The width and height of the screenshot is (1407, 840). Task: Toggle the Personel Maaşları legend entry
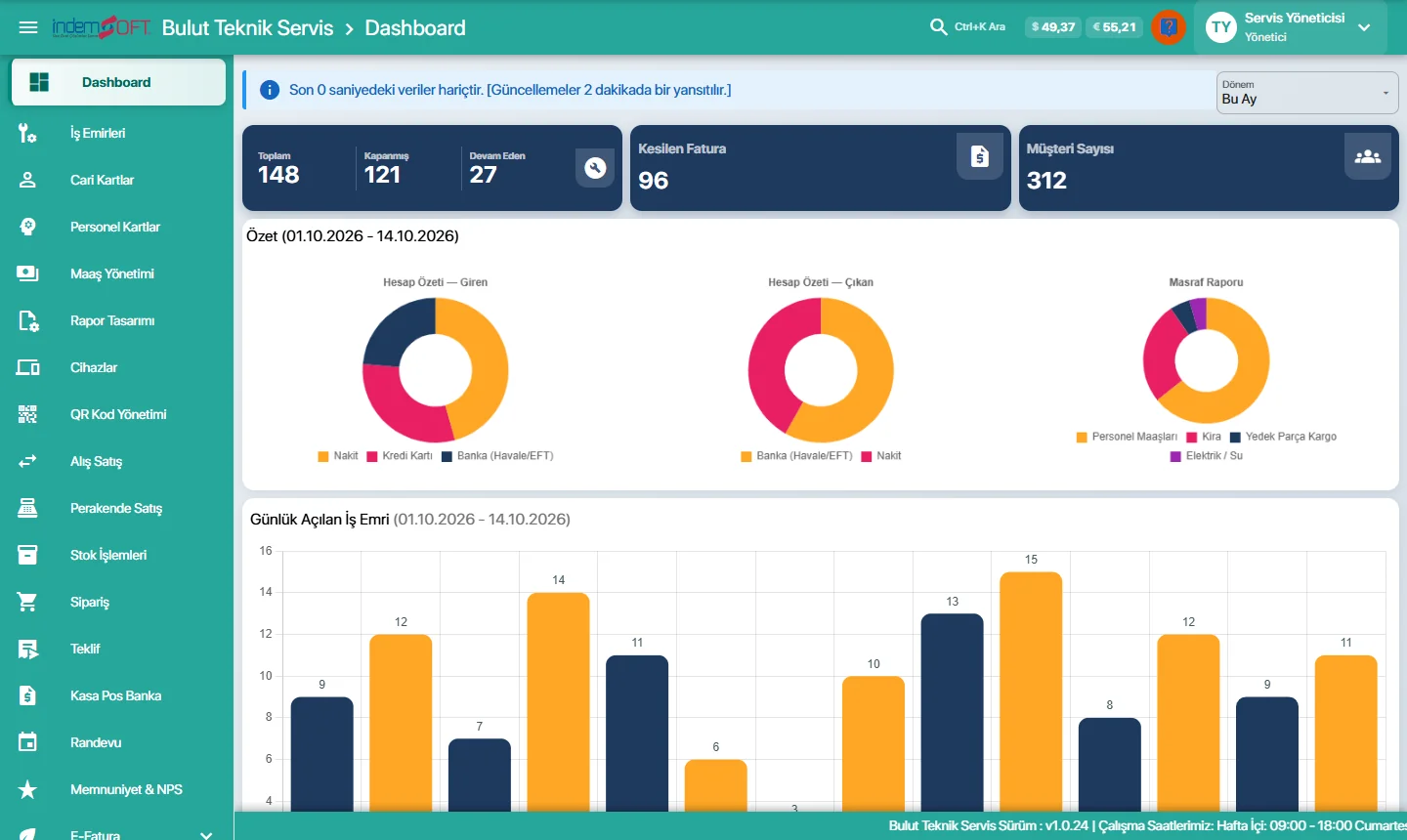pos(1127,437)
